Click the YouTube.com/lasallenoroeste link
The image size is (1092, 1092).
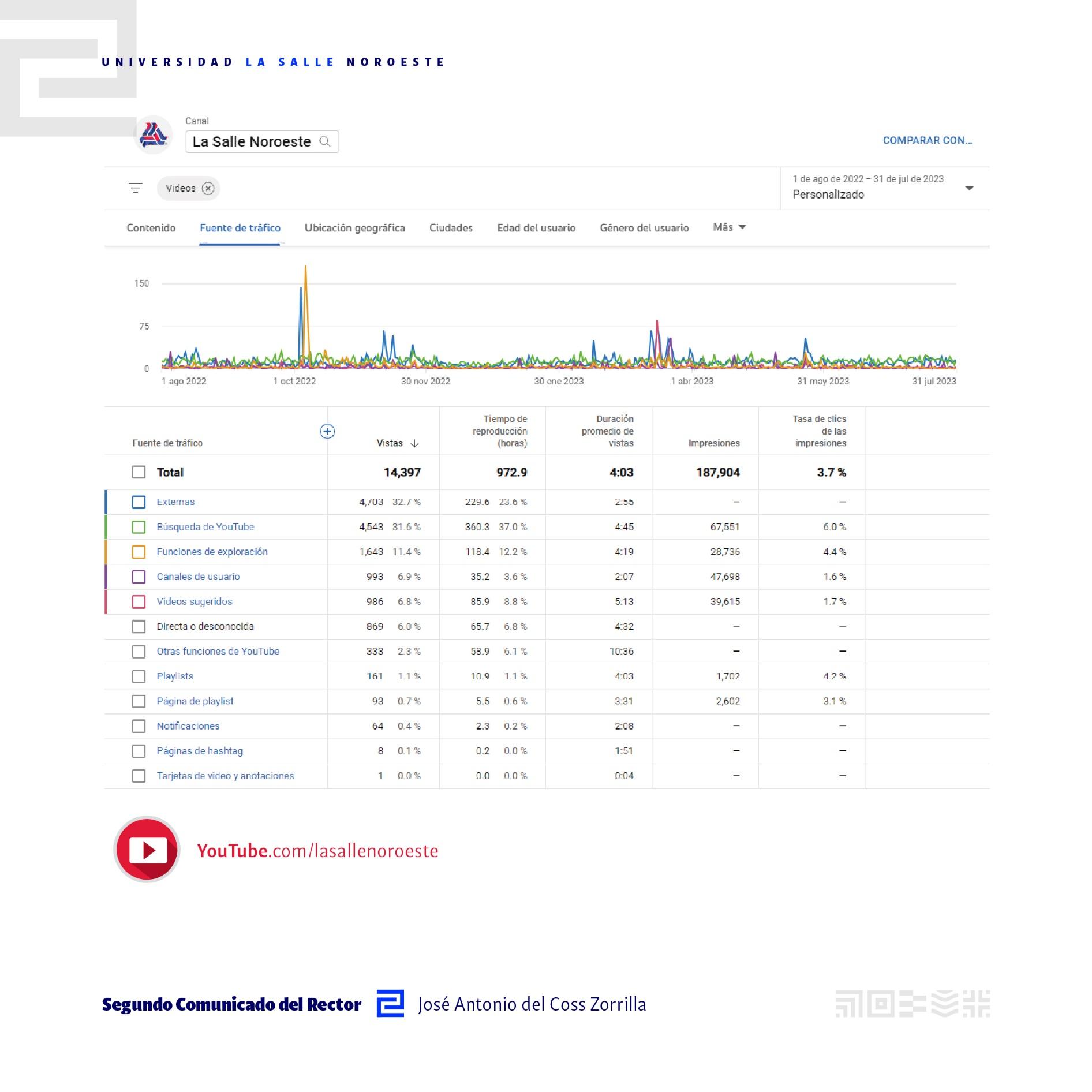318,851
